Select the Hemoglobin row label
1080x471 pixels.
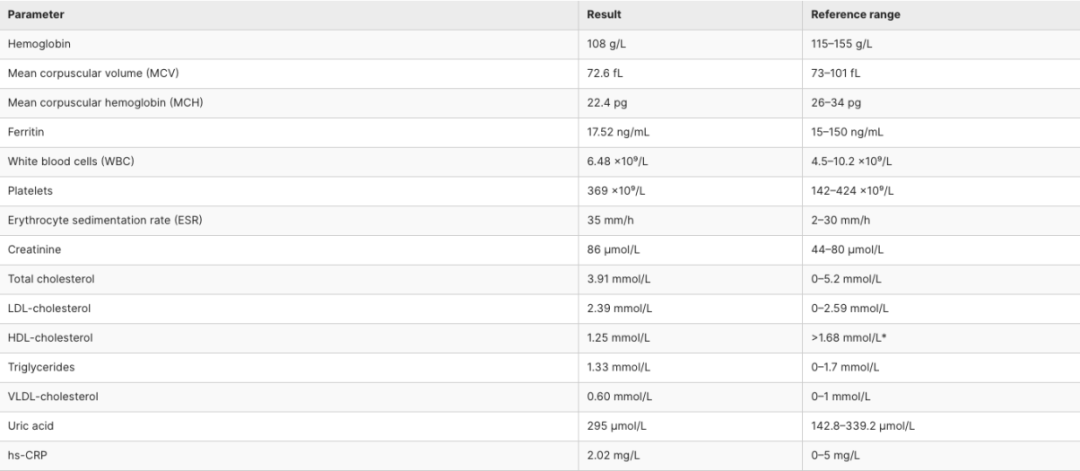(39, 44)
